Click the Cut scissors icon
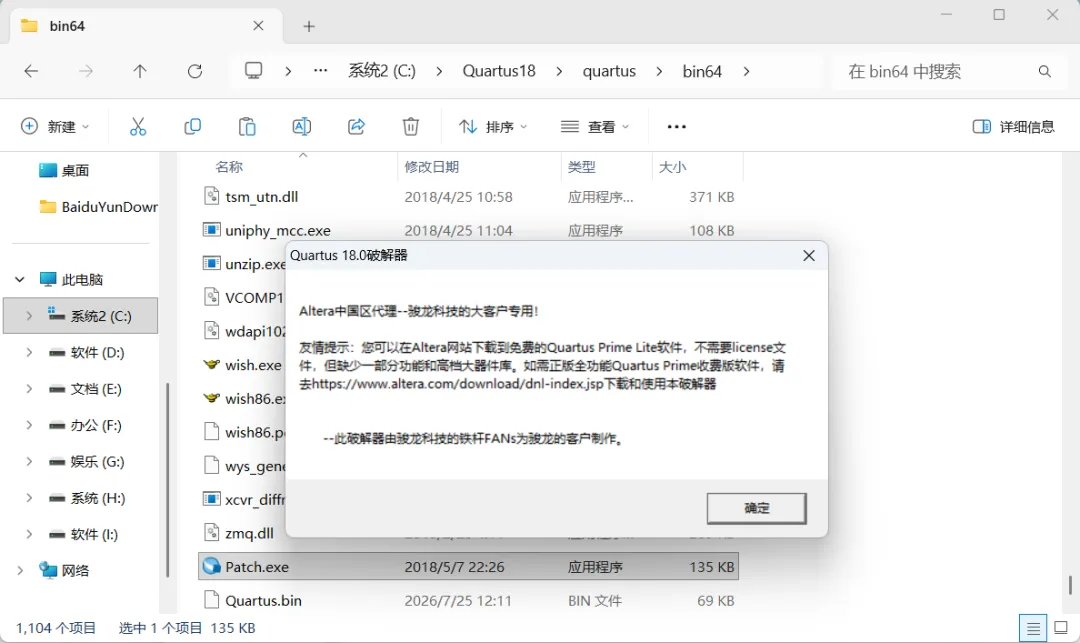This screenshot has height=643, width=1080. [x=138, y=127]
